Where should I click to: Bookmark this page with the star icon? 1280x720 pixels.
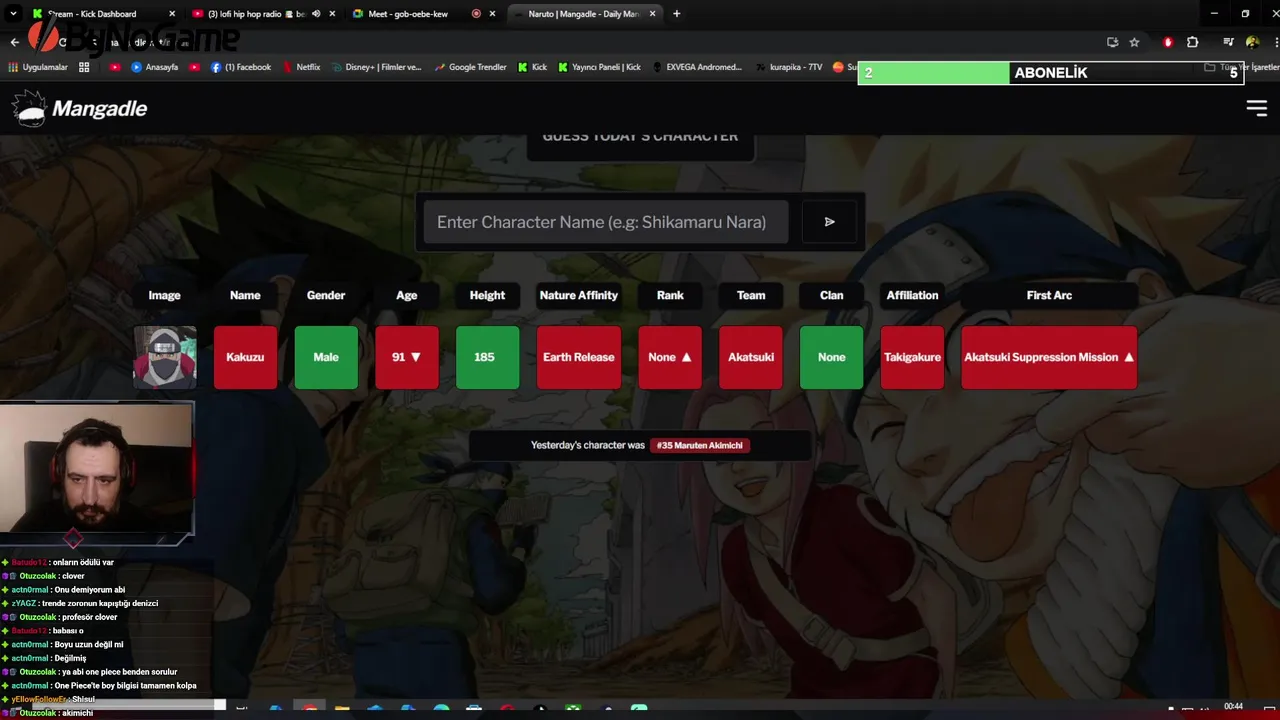1134,42
